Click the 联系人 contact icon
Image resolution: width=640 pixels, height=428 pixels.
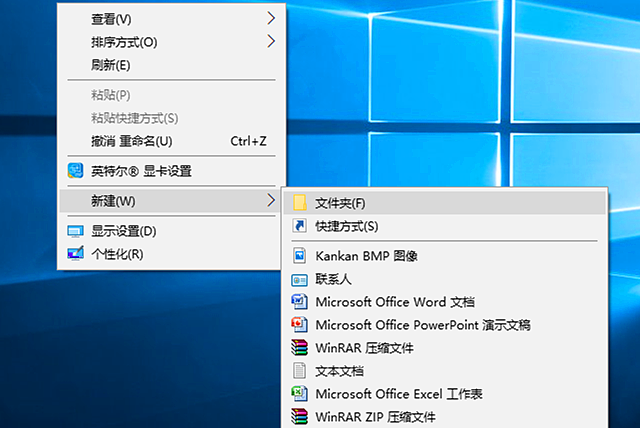tap(298, 279)
